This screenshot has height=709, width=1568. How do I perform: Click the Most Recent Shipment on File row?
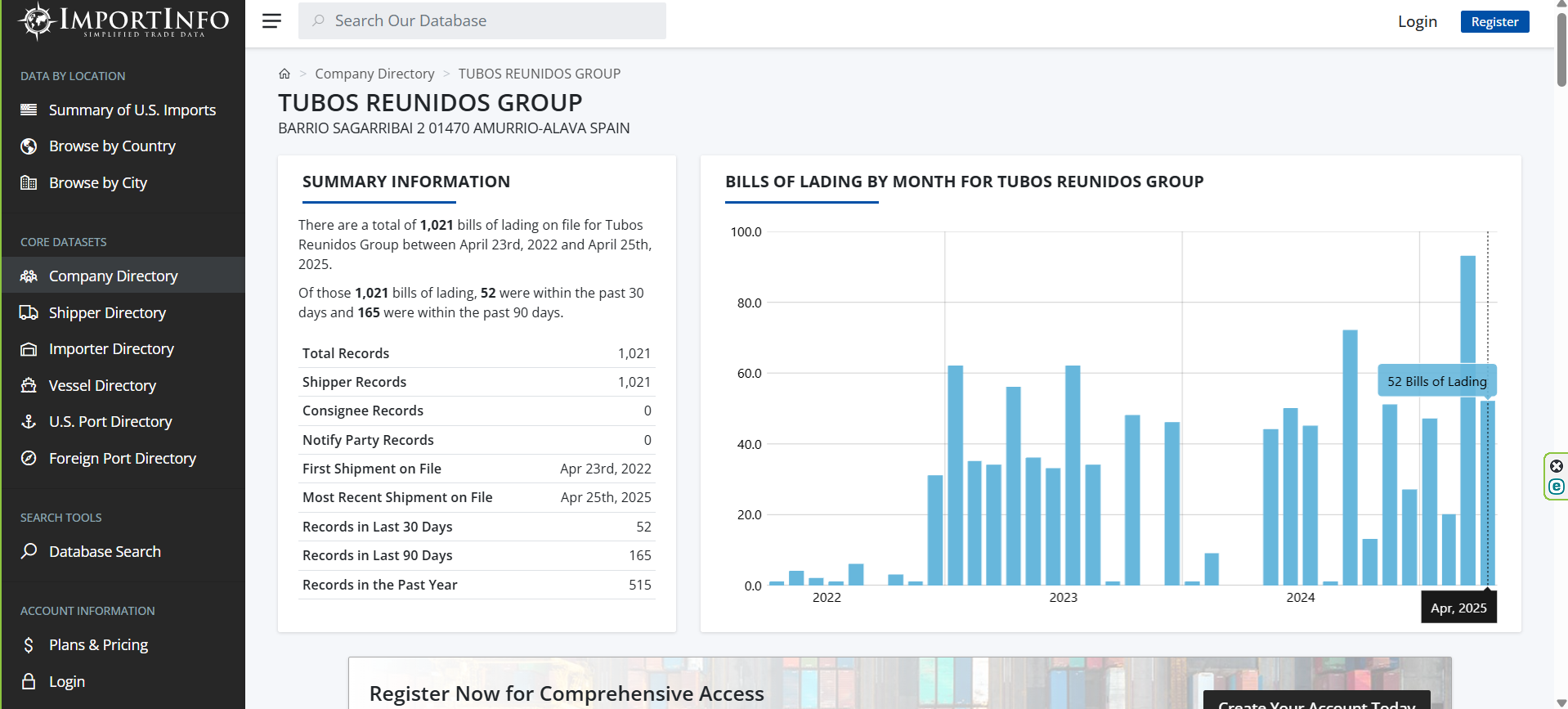(477, 497)
